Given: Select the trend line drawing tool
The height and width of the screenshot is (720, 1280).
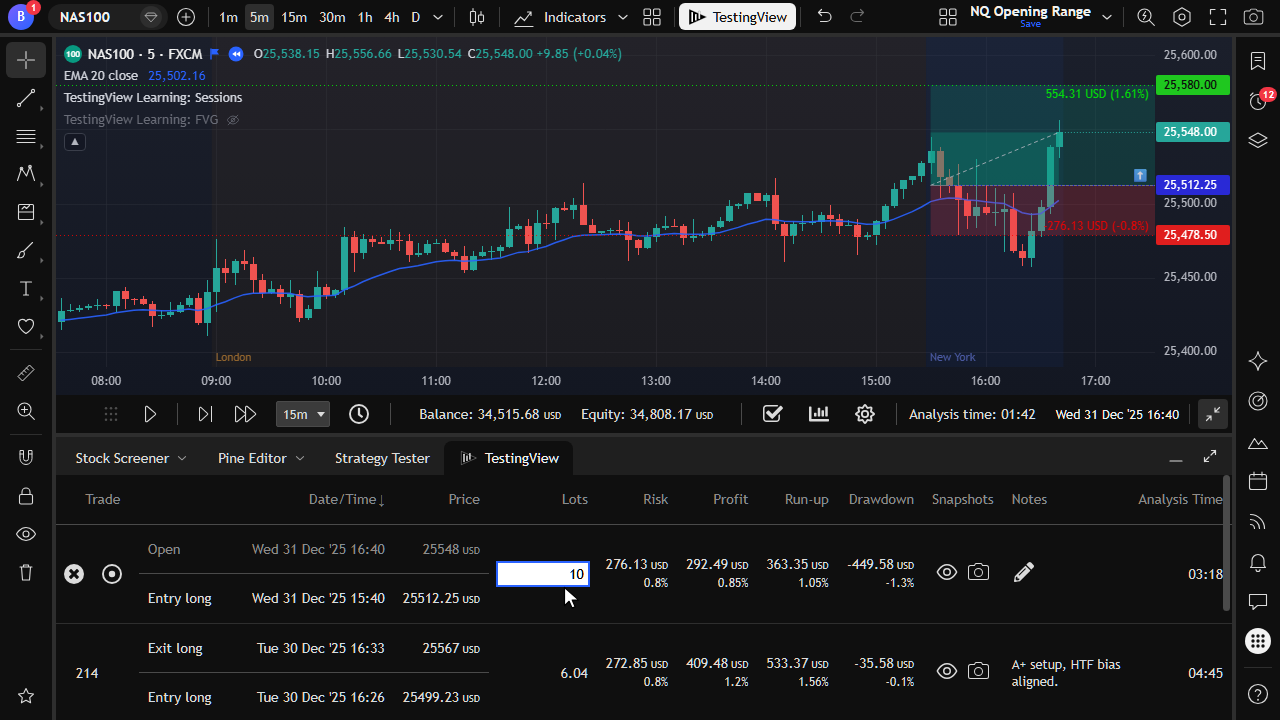Looking at the screenshot, I should point(26,98).
